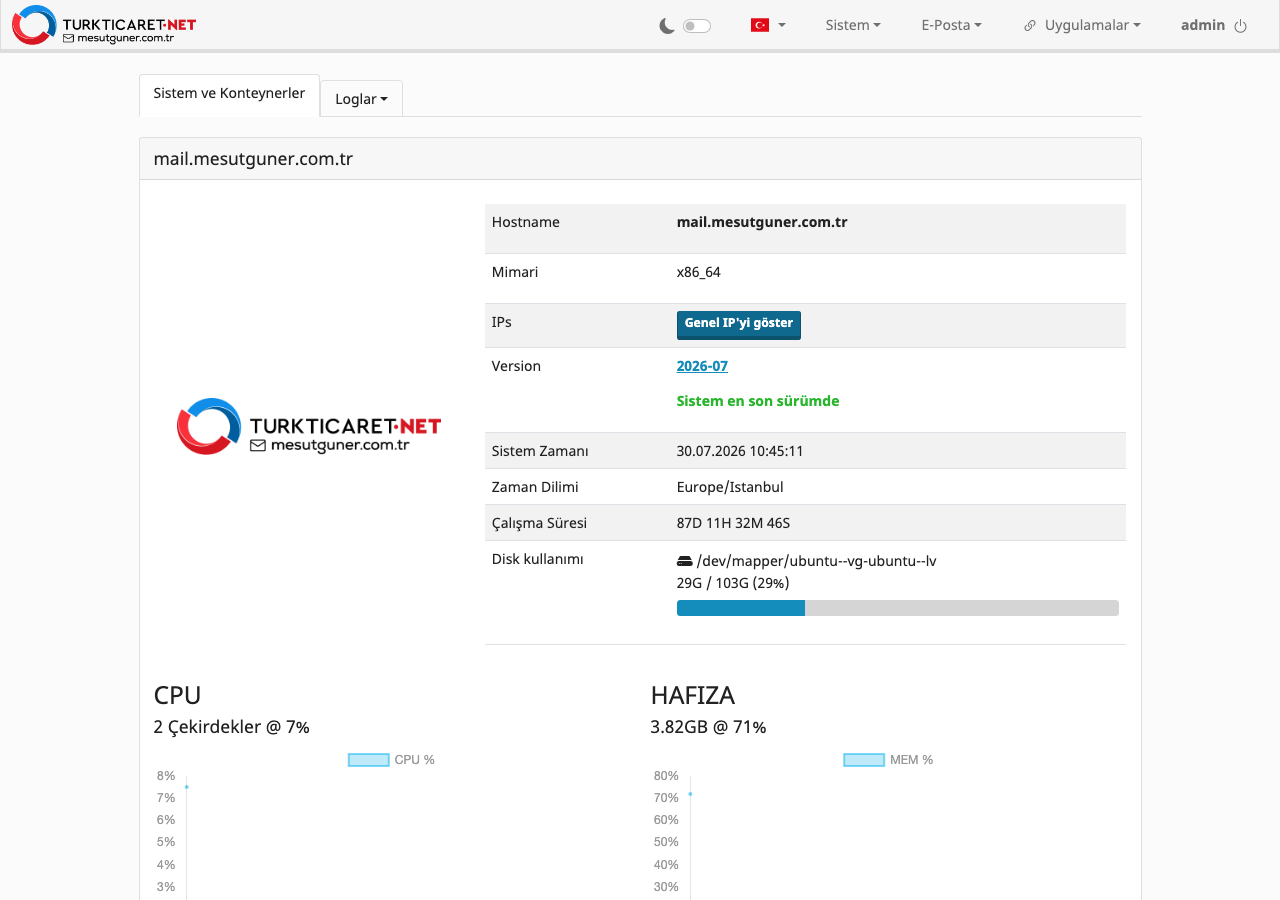Toggle the dark mode switch
This screenshot has height=900, width=1280.
click(x=697, y=26)
